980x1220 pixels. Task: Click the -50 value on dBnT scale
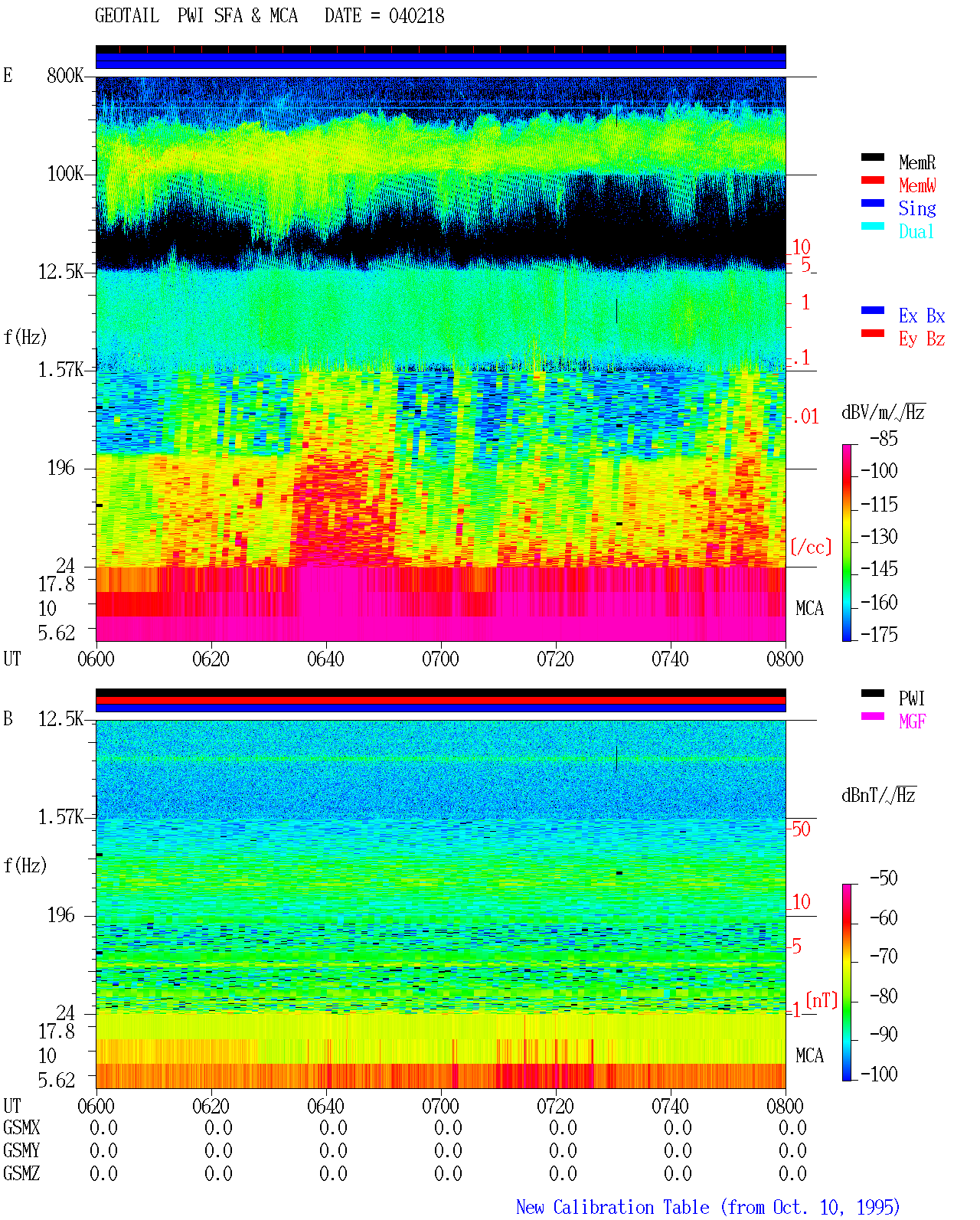pyautogui.click(x=884, y=878)
